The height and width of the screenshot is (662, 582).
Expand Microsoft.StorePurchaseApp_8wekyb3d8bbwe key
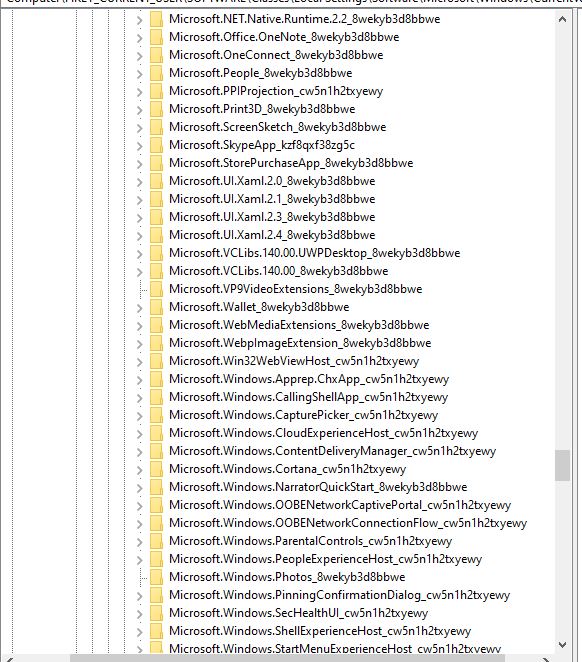point(140,163)
